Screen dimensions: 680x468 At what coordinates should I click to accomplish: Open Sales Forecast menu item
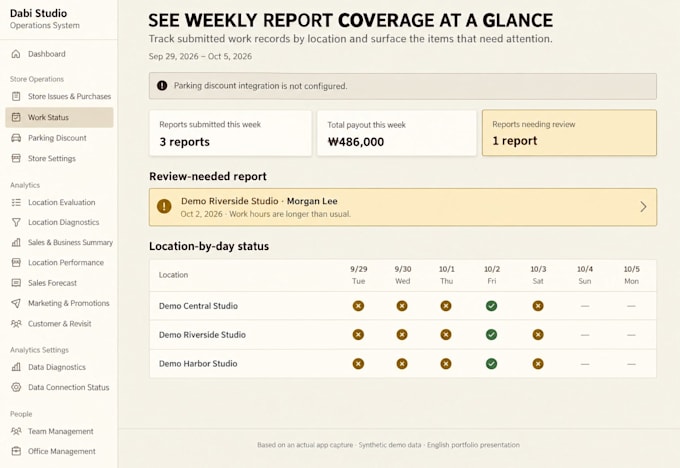tap(59, 283)
